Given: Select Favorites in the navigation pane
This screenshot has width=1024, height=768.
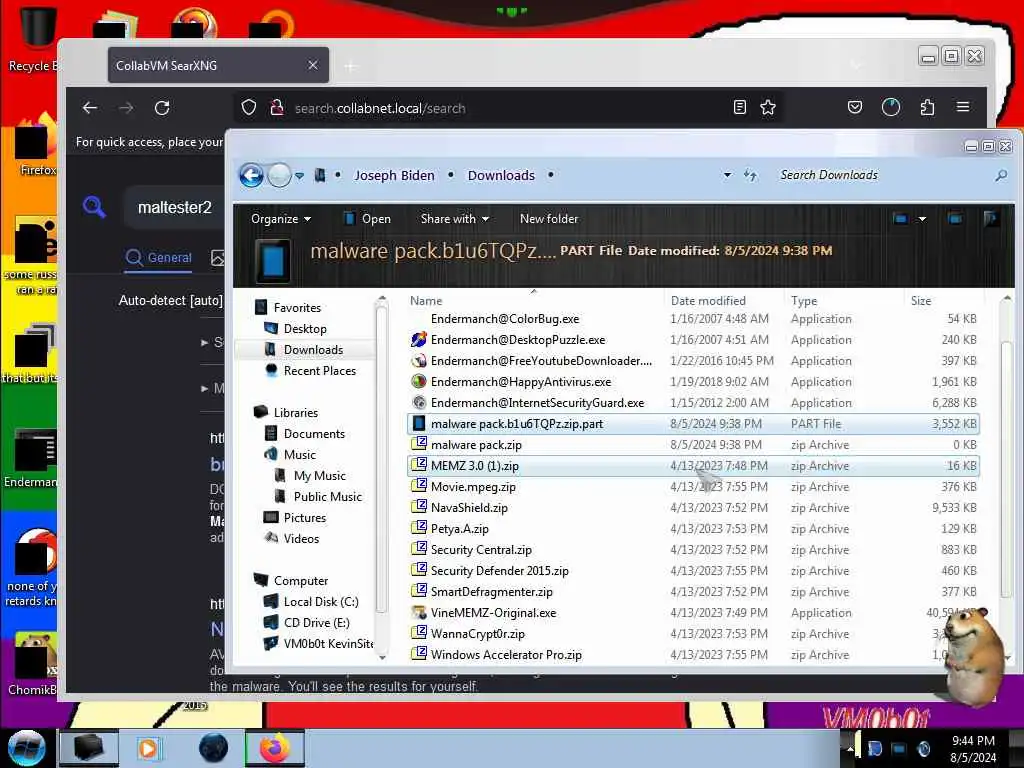Looking at the screenshot, I should [297, 308].
